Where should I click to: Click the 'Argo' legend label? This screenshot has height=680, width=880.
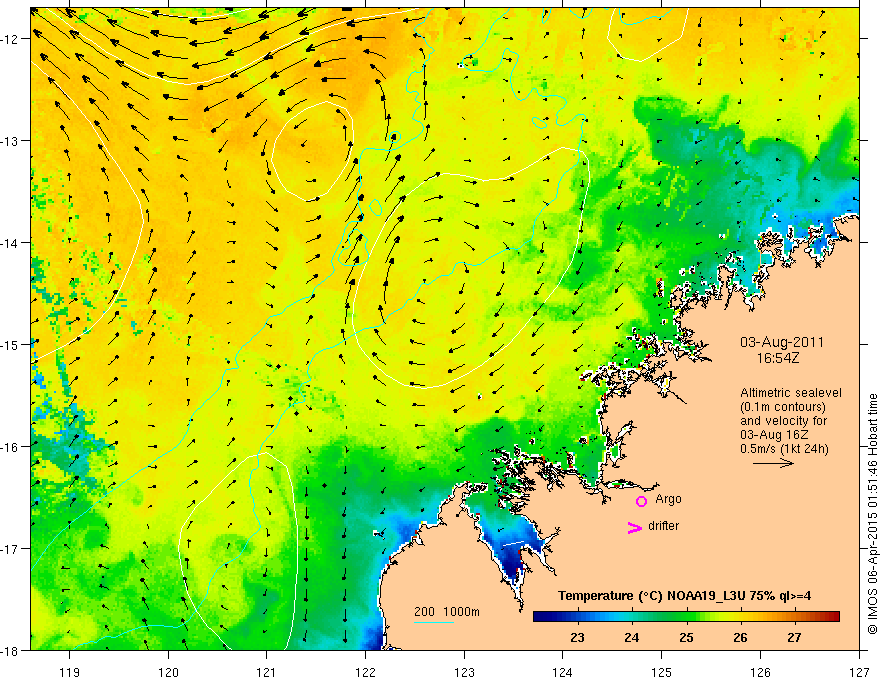point(668,499)
